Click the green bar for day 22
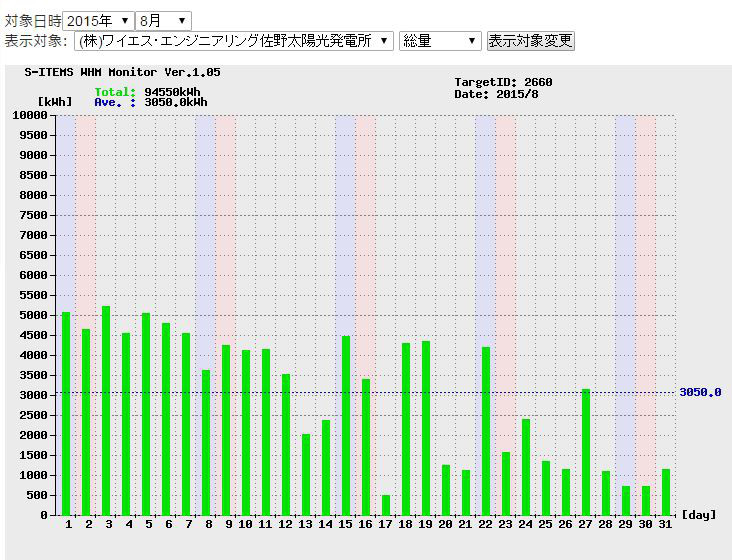The width and height of the screenshot is (732, 560). point(486,431)
